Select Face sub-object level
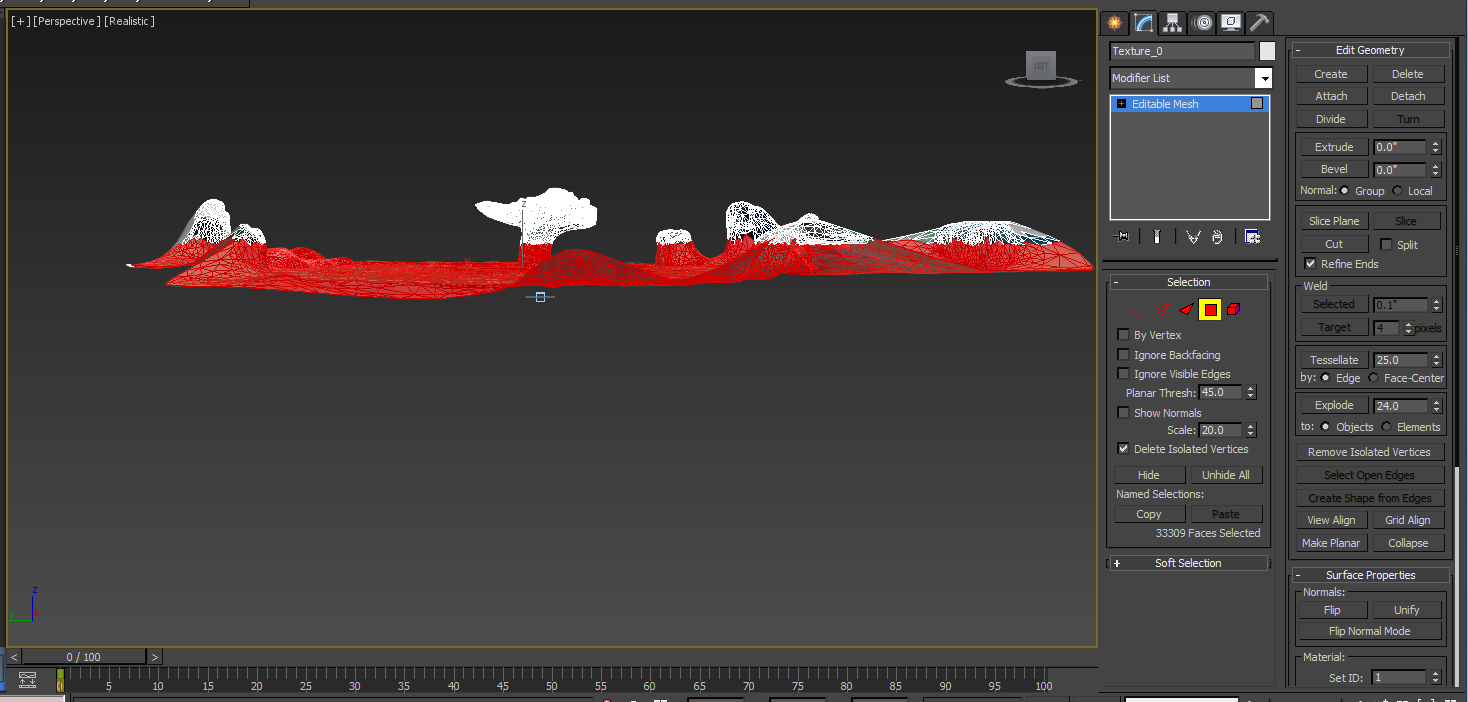The width and height of the screenshot is (1468, 702). point(1186,310)
